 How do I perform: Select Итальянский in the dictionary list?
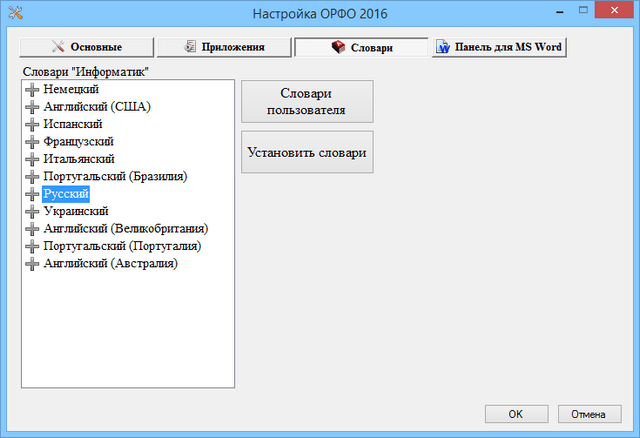pyautogui.click(x=79, y=159)
